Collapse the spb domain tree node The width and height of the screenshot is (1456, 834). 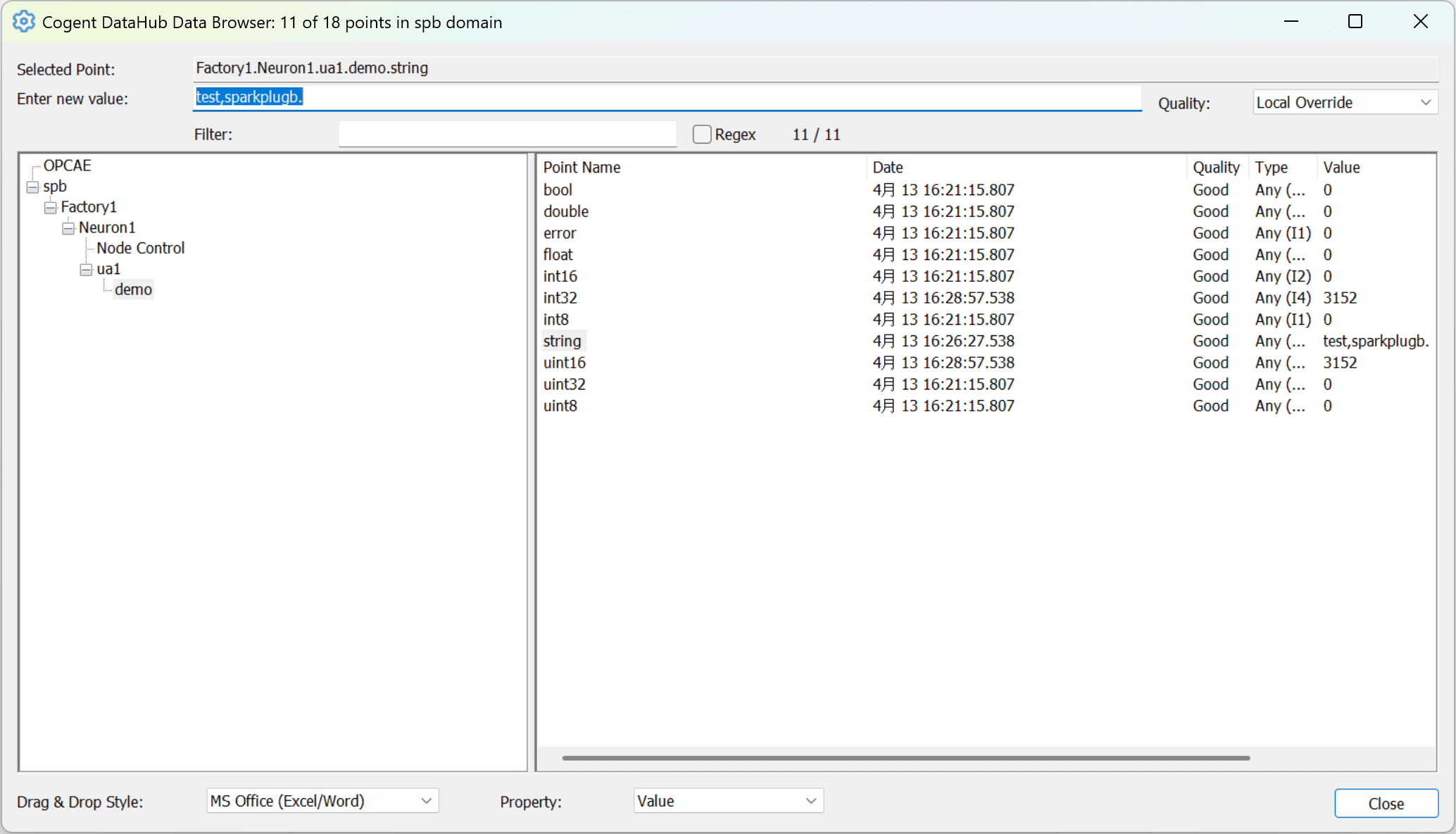[32, 187]
